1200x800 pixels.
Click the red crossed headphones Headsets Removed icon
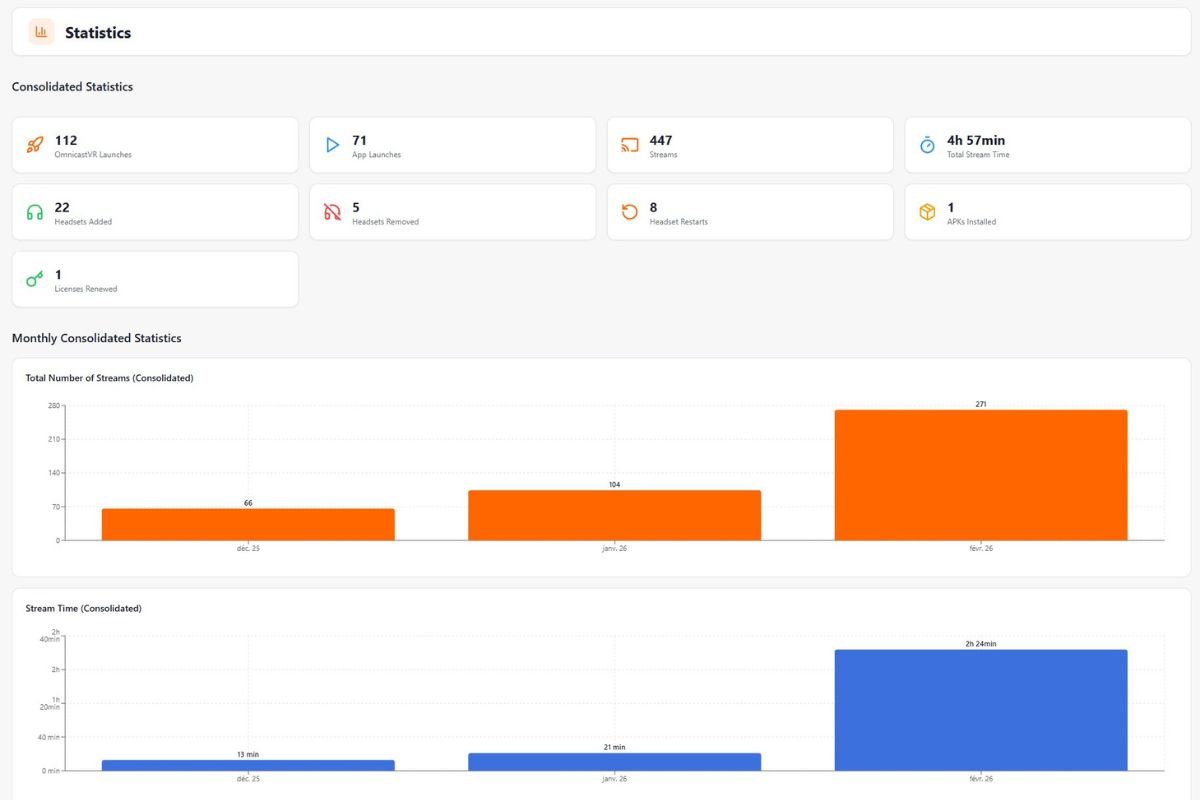pos(332,212)
